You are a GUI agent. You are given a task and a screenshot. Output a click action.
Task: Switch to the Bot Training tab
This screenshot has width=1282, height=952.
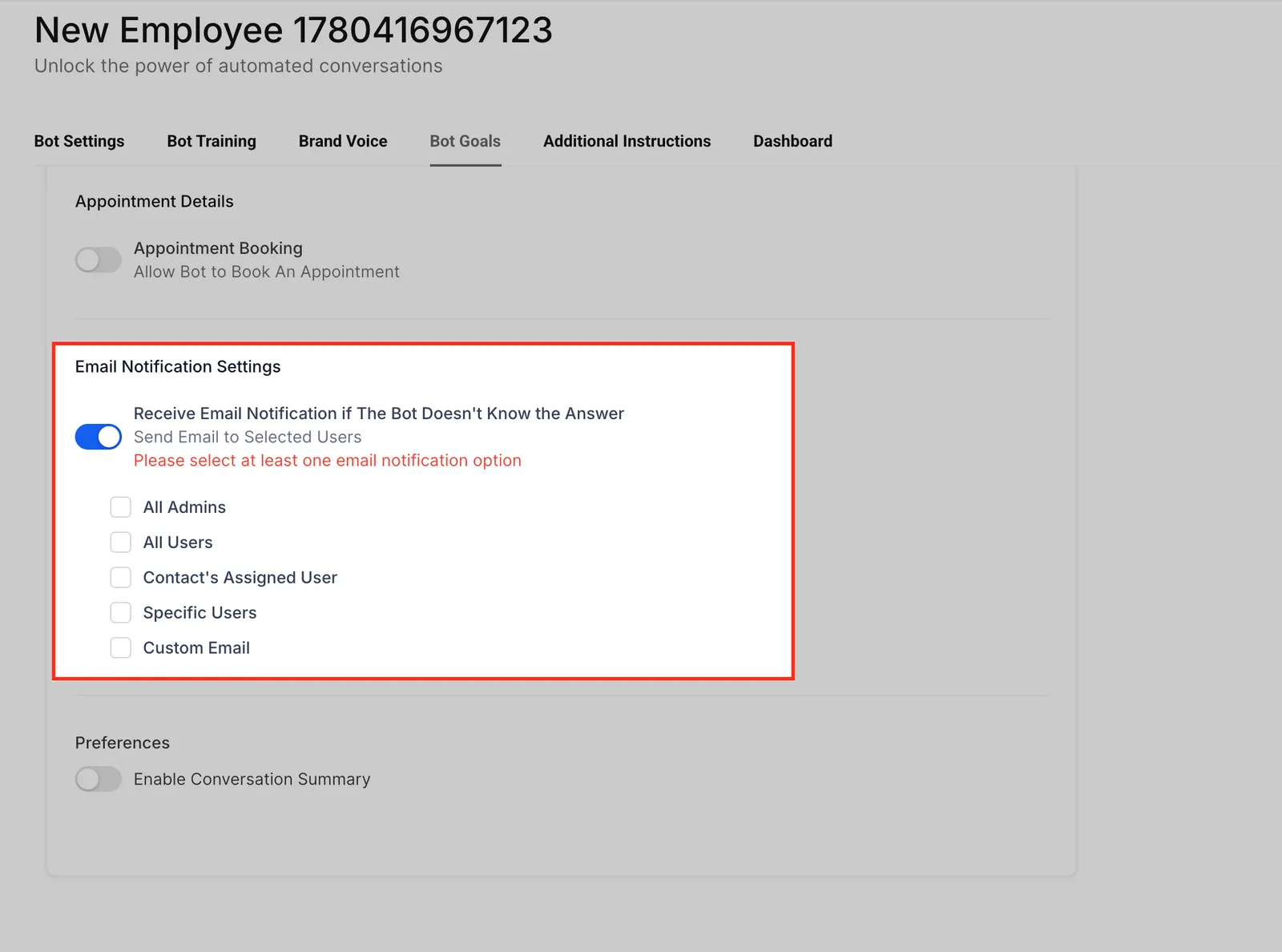[x=212, y=141]
